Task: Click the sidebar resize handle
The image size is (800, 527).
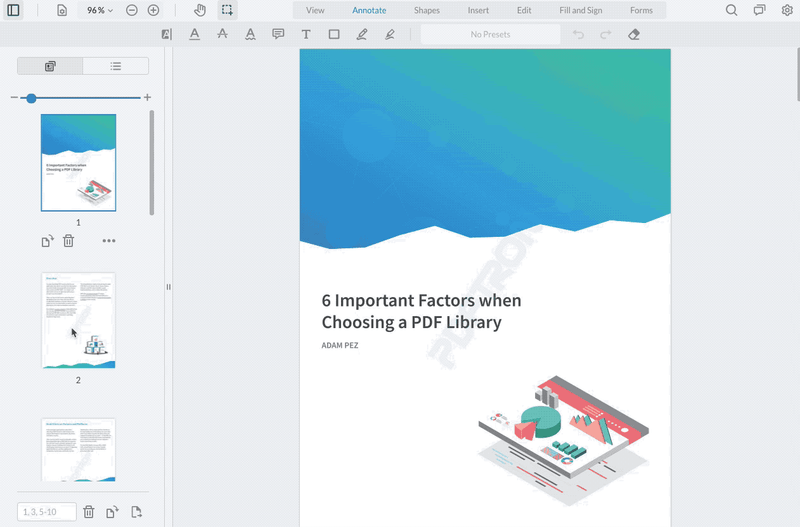Action: point(168,287)
